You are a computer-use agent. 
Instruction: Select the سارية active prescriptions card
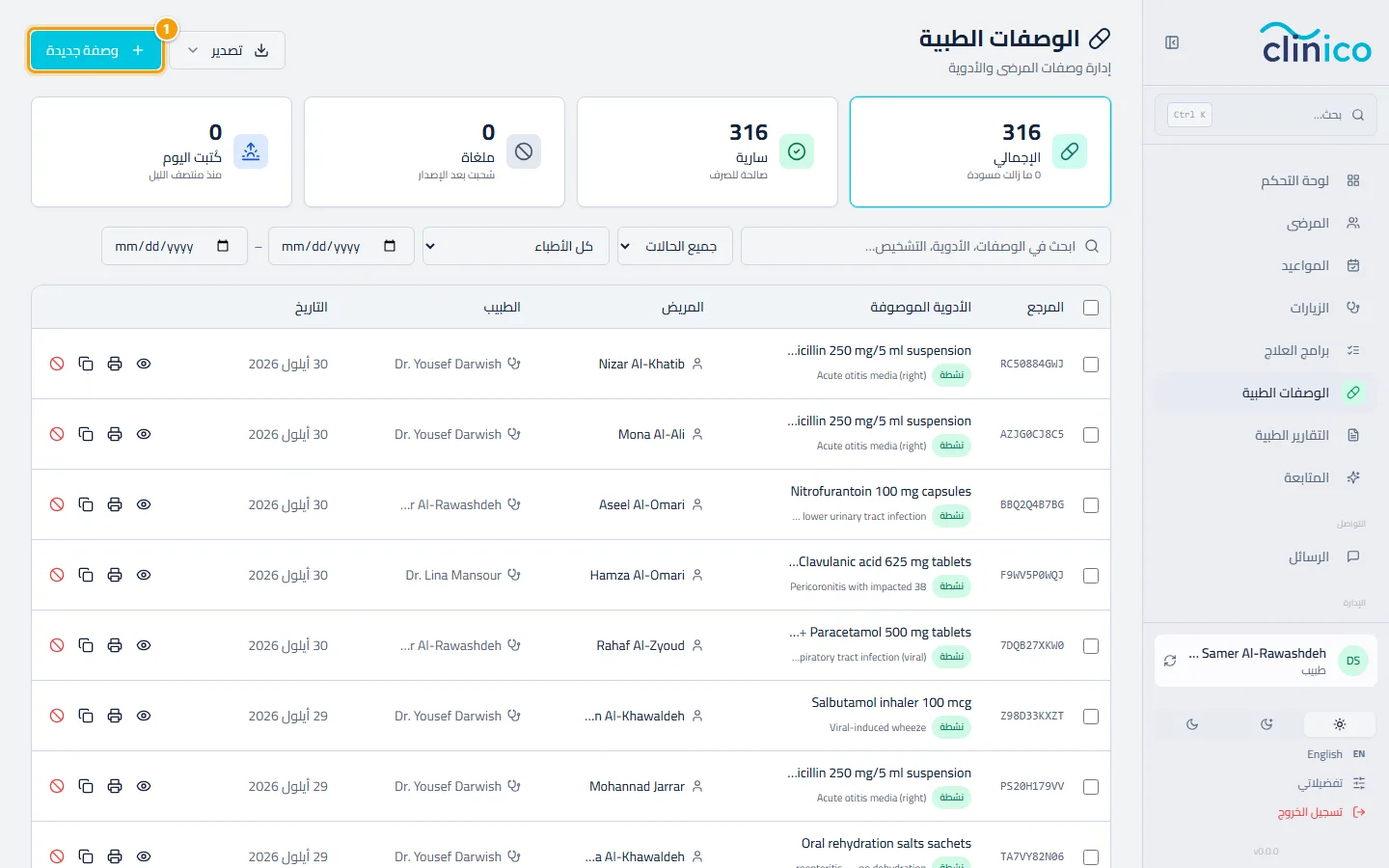pyautogui.click(x=707, y=151)
